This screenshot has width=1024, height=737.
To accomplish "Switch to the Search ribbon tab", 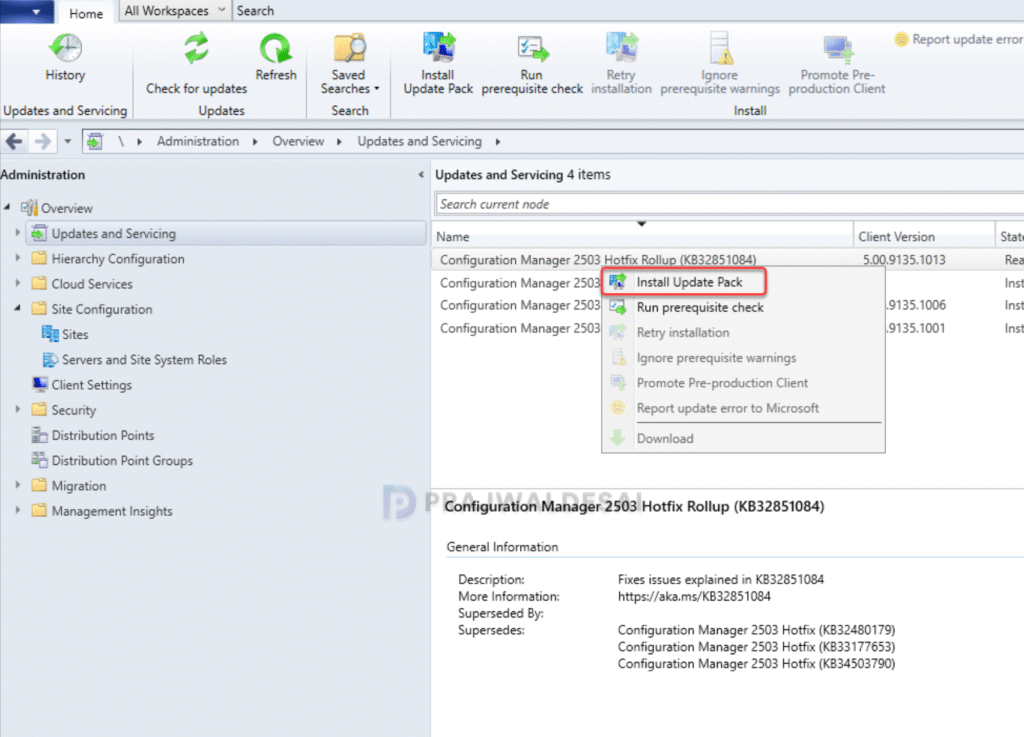I will coord(255,10).
